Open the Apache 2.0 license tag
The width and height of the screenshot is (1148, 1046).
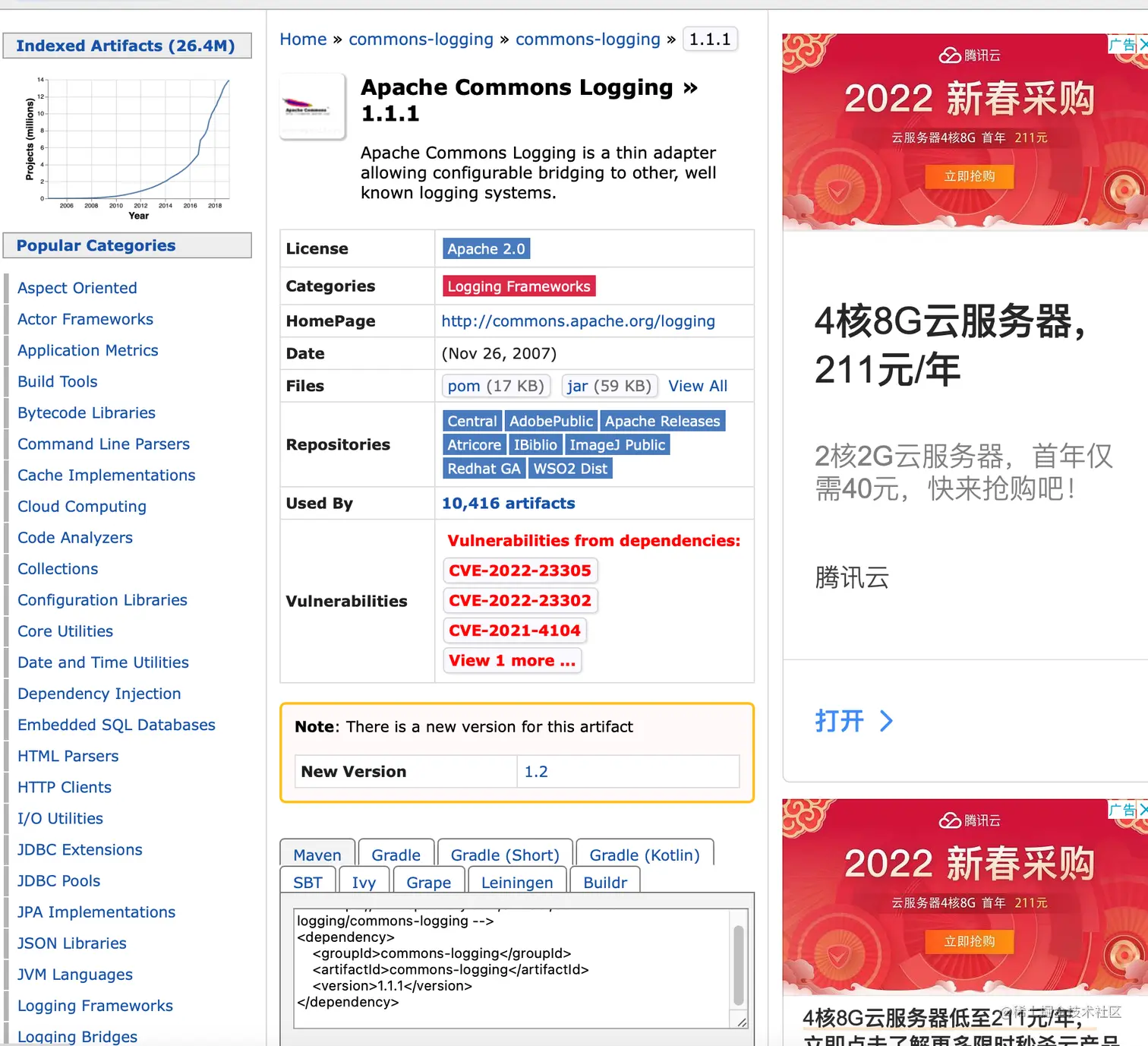pyautogui.click(x=486, y=248)
